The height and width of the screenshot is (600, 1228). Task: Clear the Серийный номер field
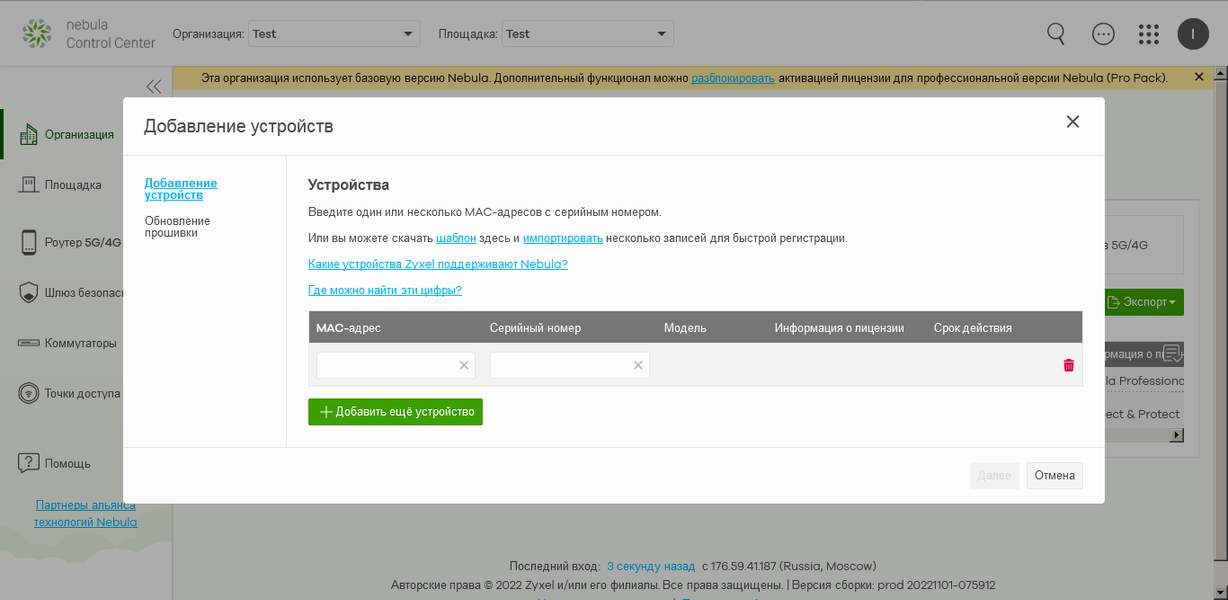click(x=638, y=365)
